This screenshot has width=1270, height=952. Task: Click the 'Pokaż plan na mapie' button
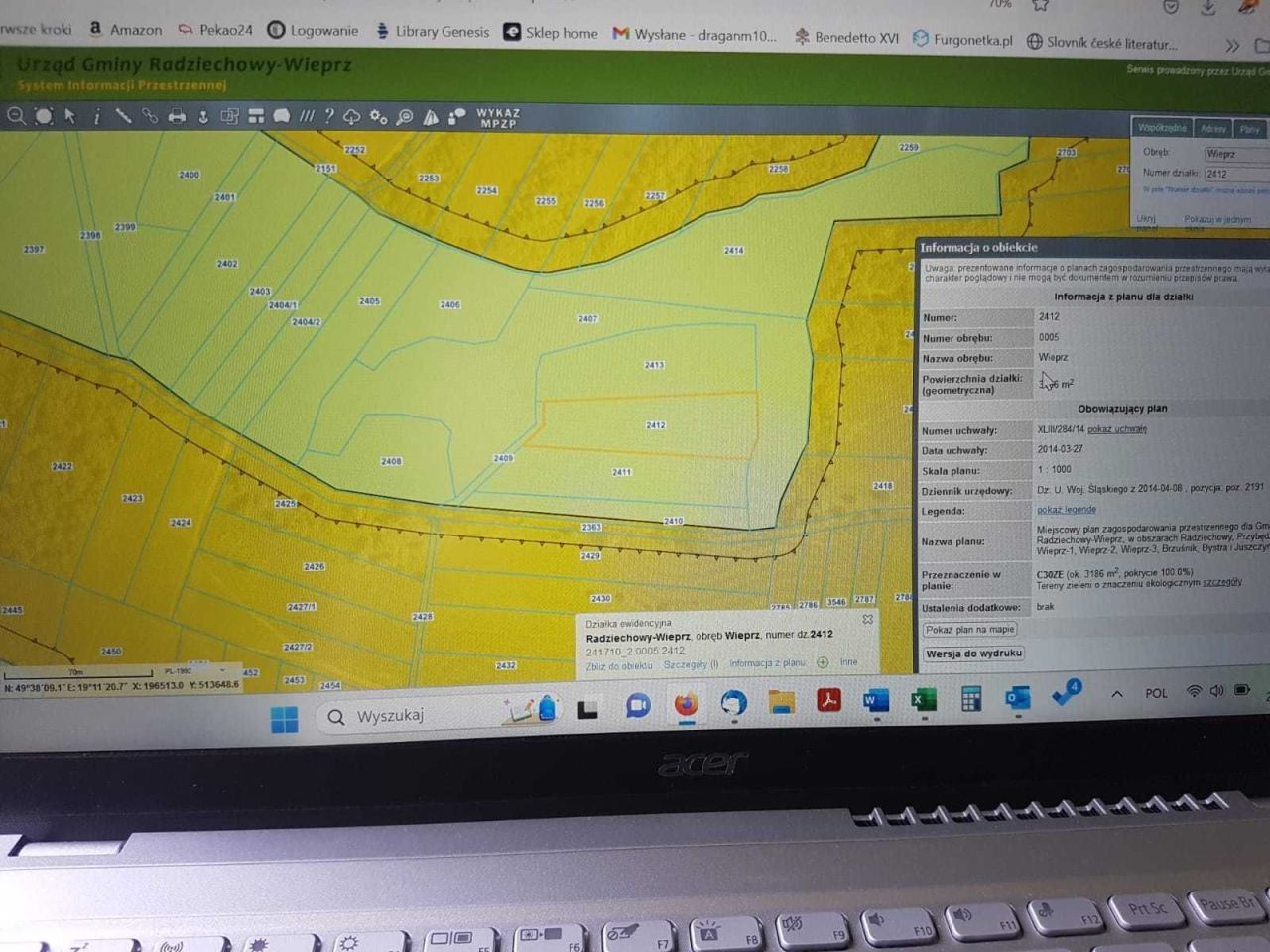(x=970, y=630)
